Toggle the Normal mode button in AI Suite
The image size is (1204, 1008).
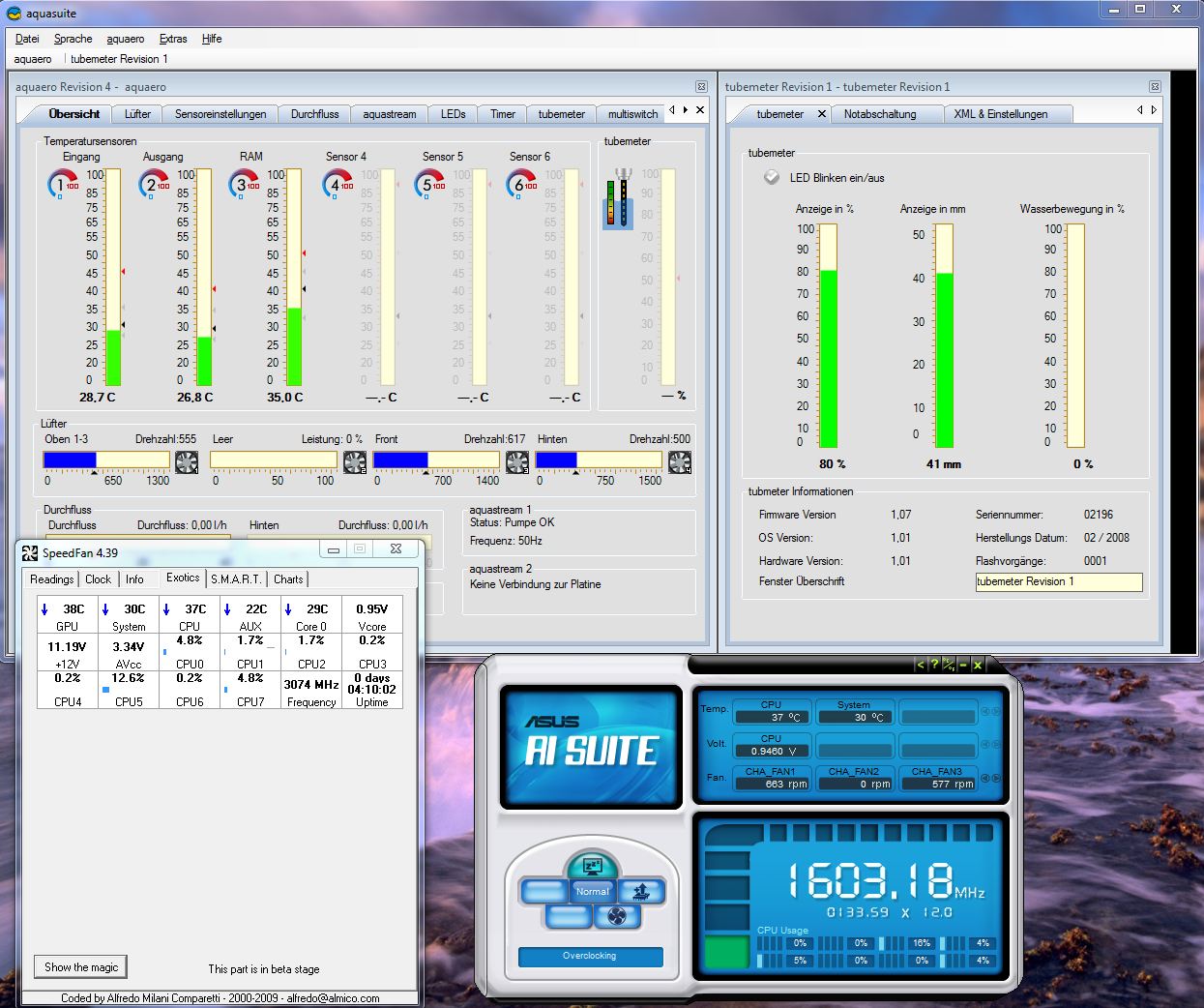592,892
